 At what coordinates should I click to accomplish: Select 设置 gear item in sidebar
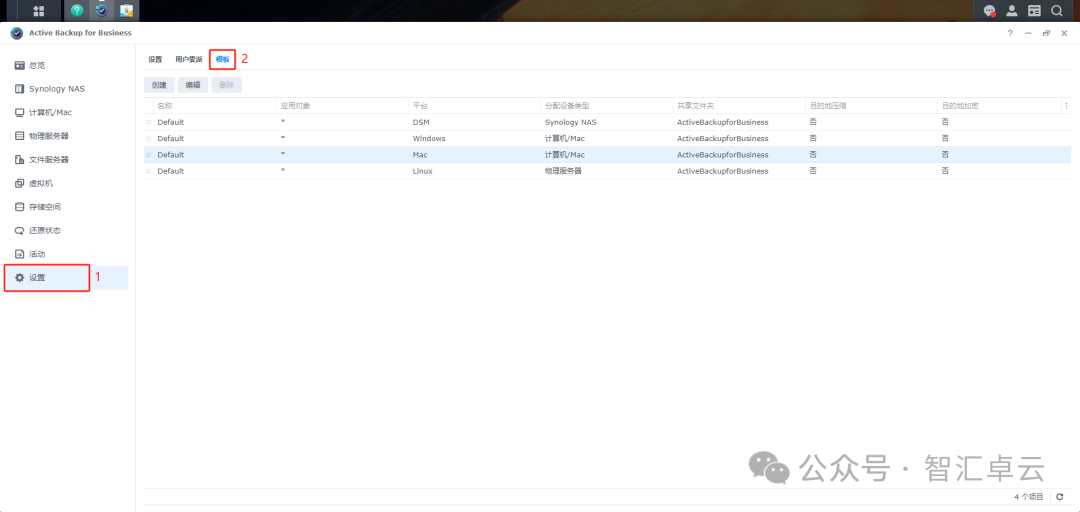click(67, 278)
